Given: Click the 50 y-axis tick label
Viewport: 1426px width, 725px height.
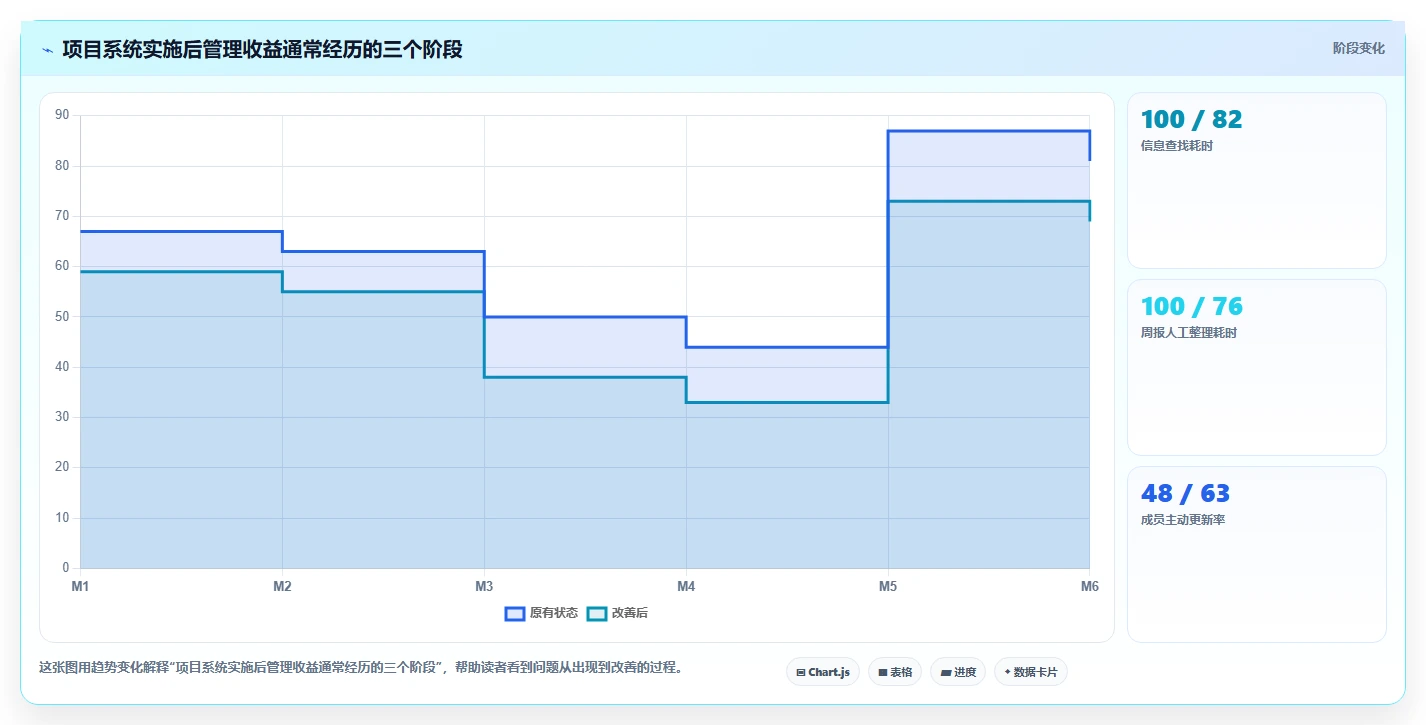Looking at the screenshot, I should (x=62, y=317).
